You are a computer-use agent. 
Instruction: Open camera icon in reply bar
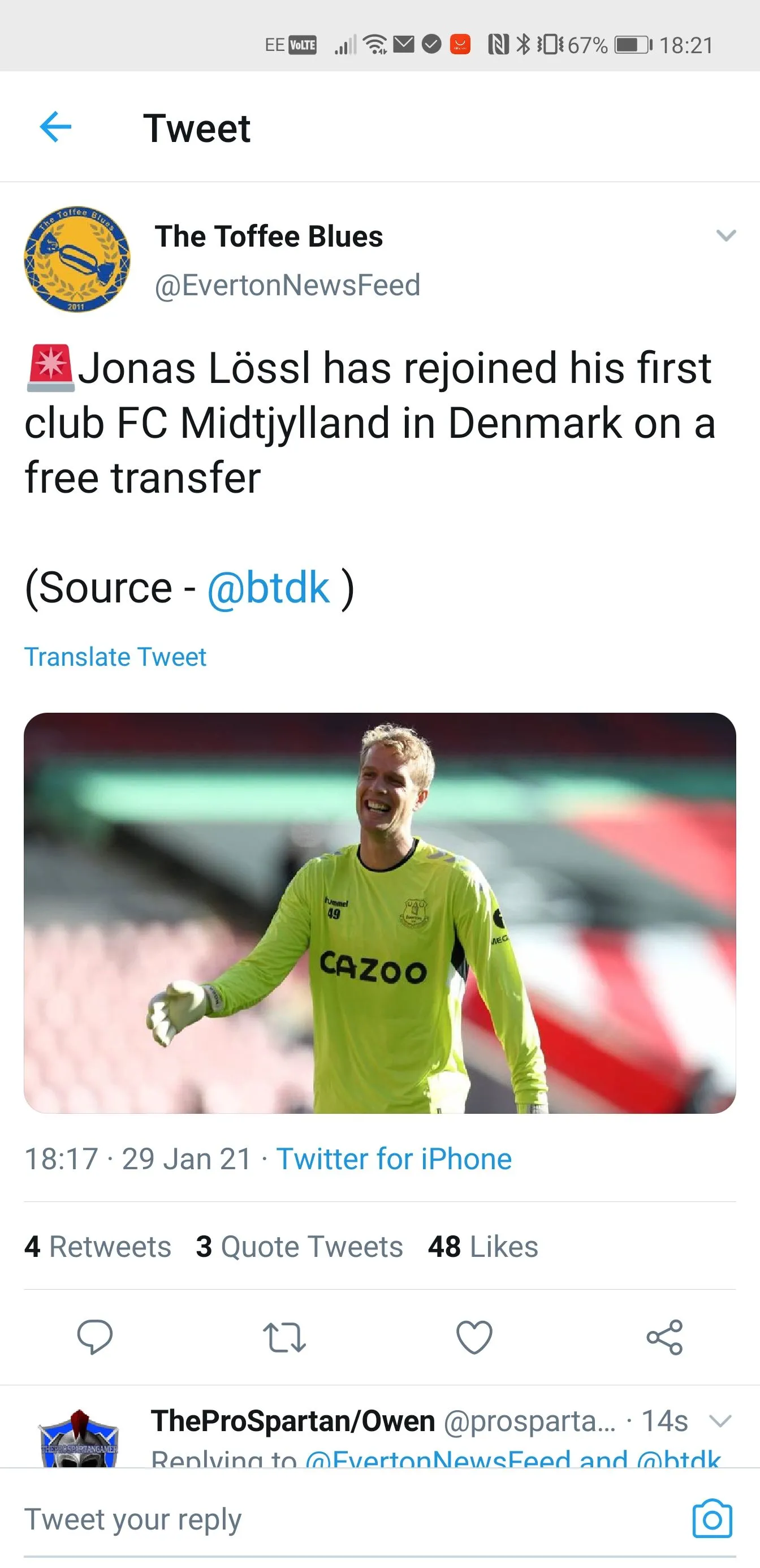(x=712, y=1519)
